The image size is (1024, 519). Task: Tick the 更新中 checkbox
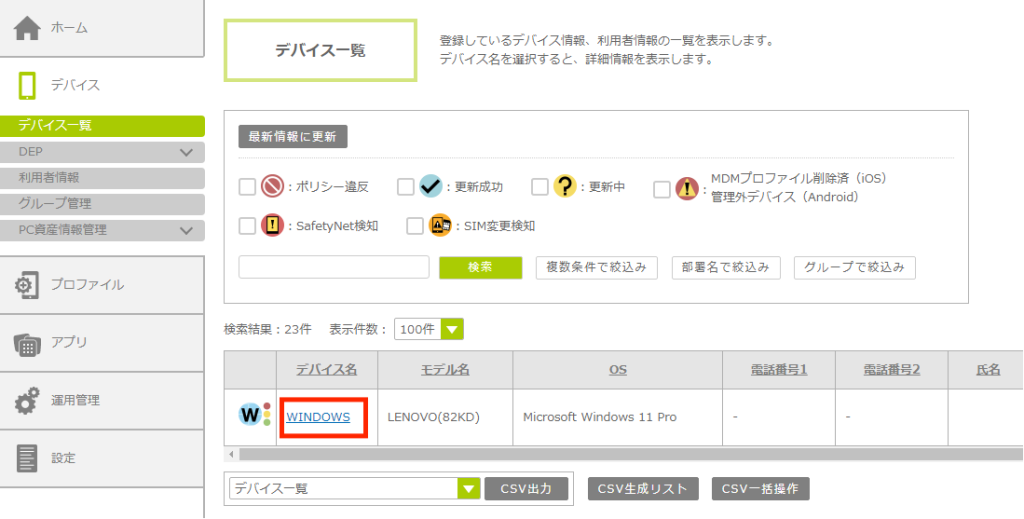click(x=539, y=187)
